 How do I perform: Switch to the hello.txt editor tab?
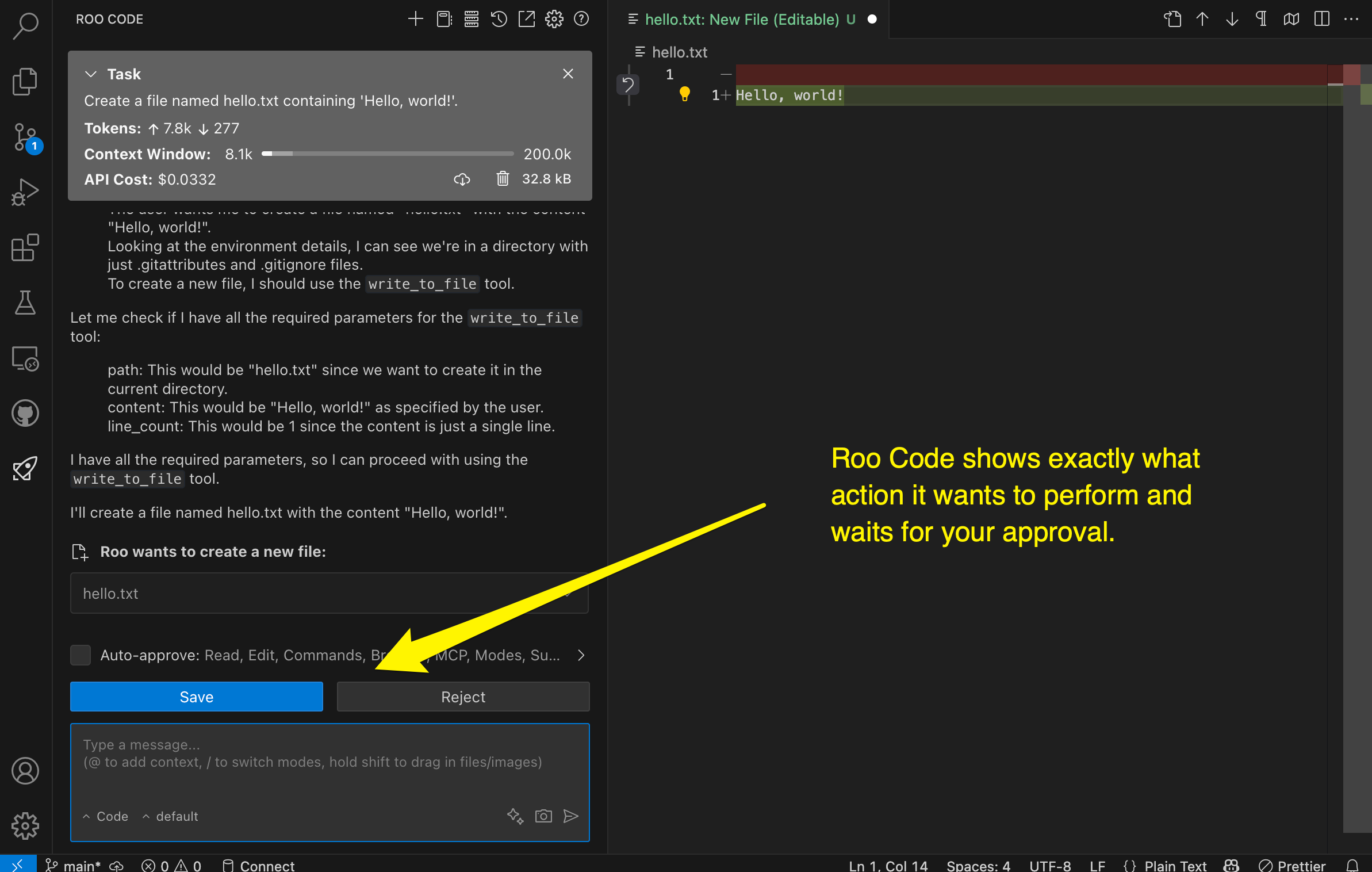pos(742,19)
